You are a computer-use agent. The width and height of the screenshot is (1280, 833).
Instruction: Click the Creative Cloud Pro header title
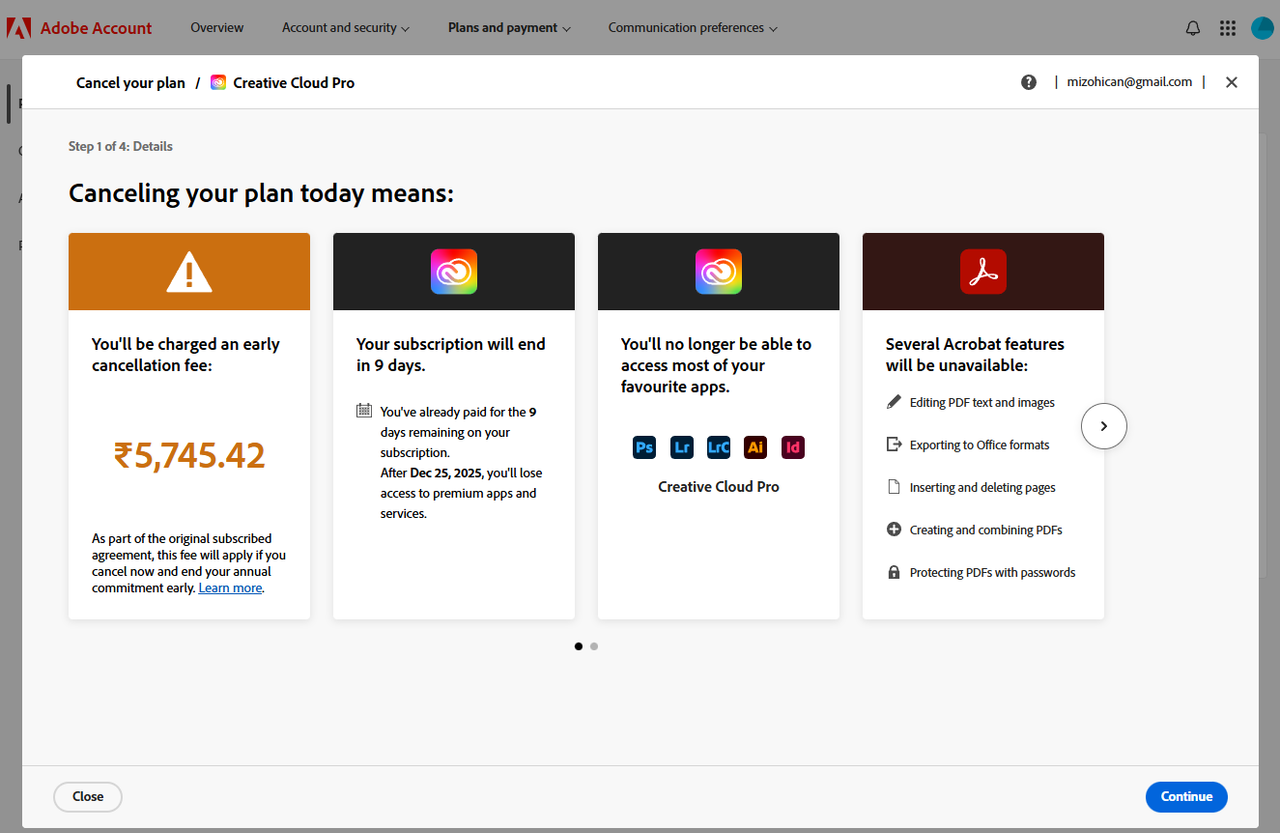tap(294, 83)
